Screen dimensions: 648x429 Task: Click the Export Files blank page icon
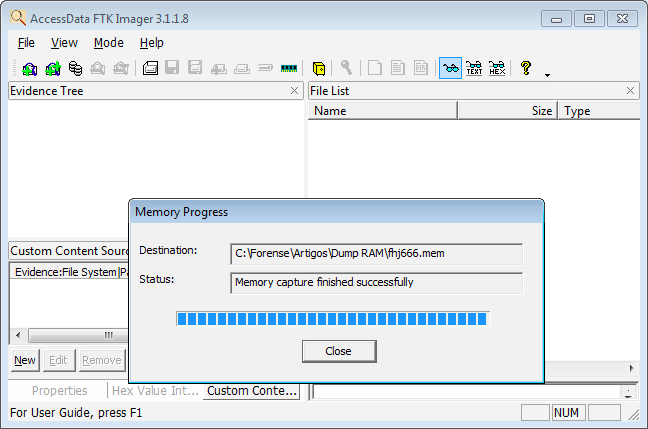point(374,68)
